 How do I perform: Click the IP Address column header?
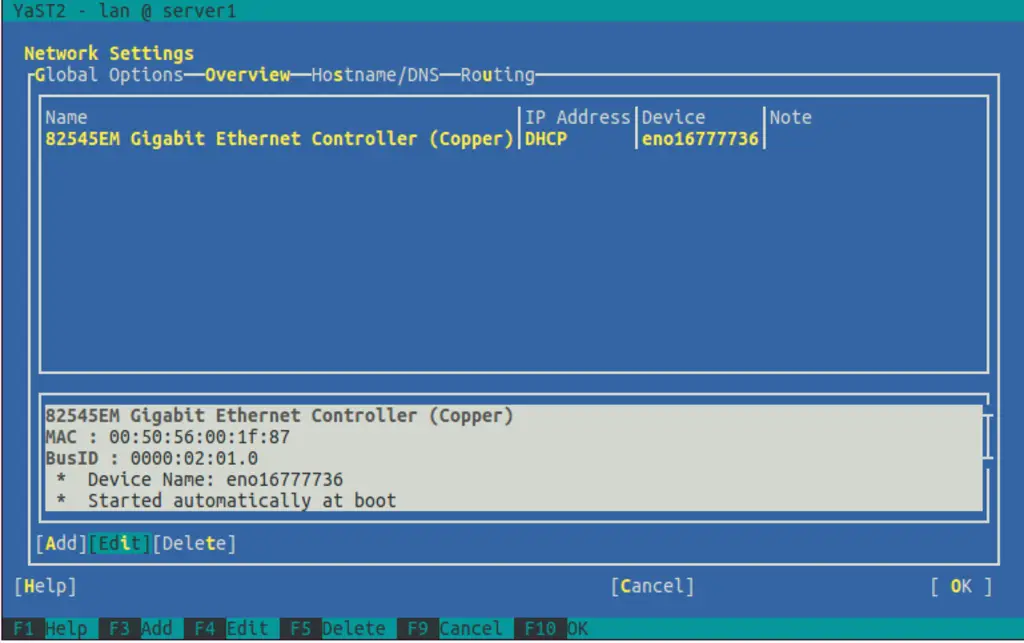[577, 118]
